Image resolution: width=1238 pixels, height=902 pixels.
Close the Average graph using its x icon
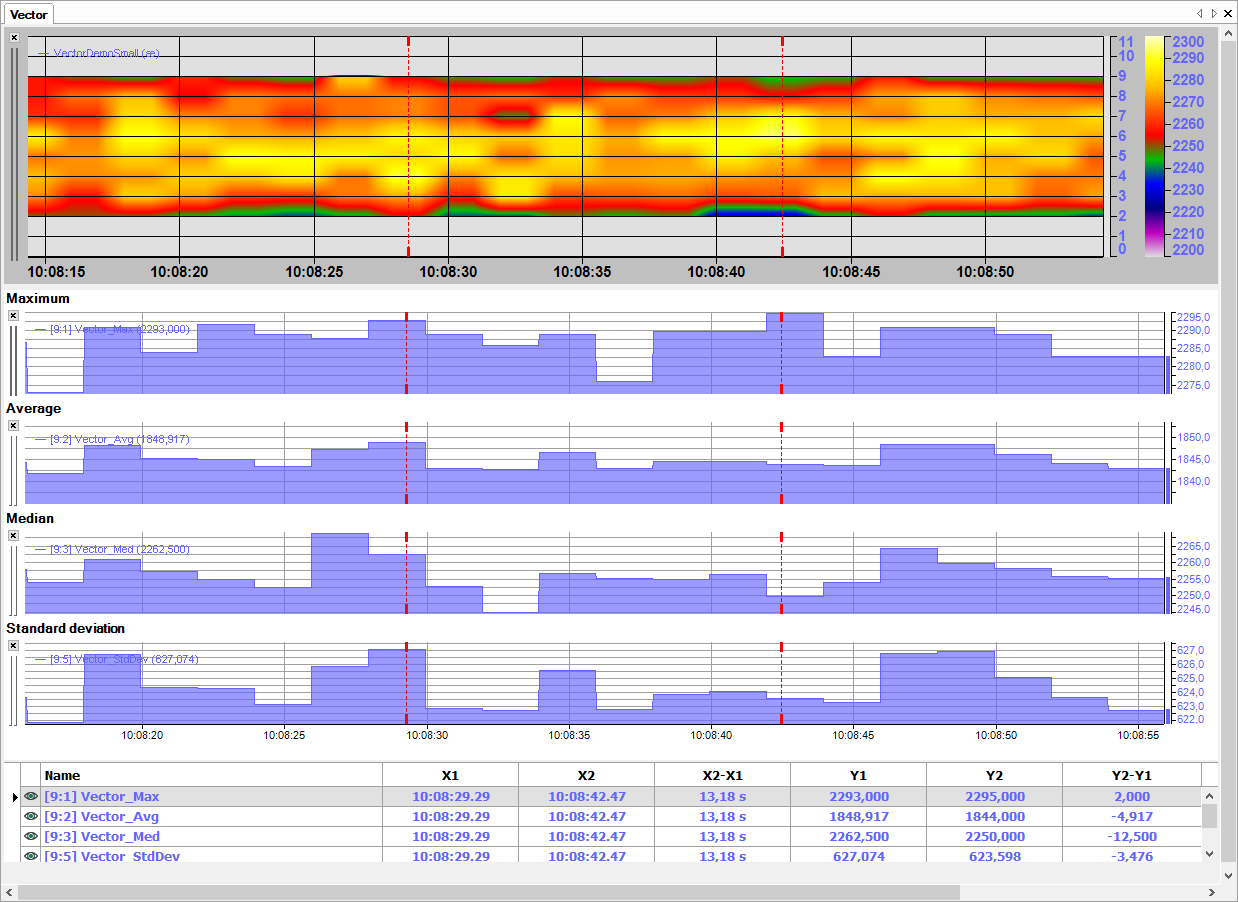[13, 425]
